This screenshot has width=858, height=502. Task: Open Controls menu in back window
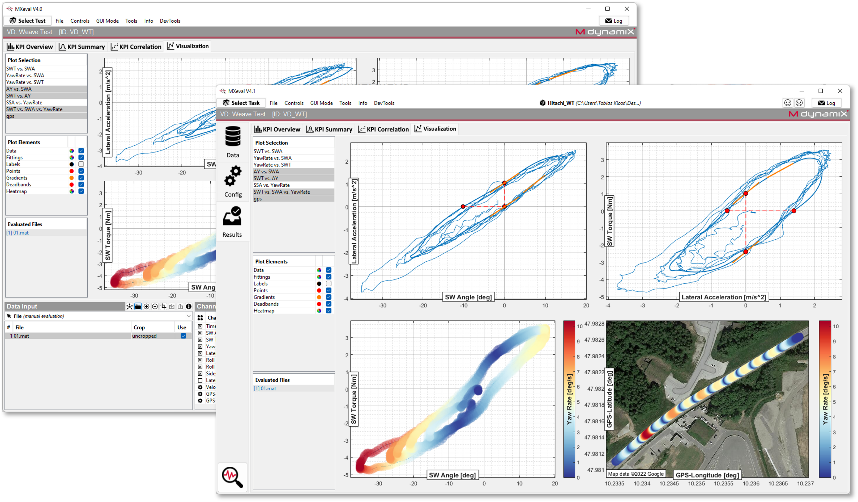coord(80,21)
